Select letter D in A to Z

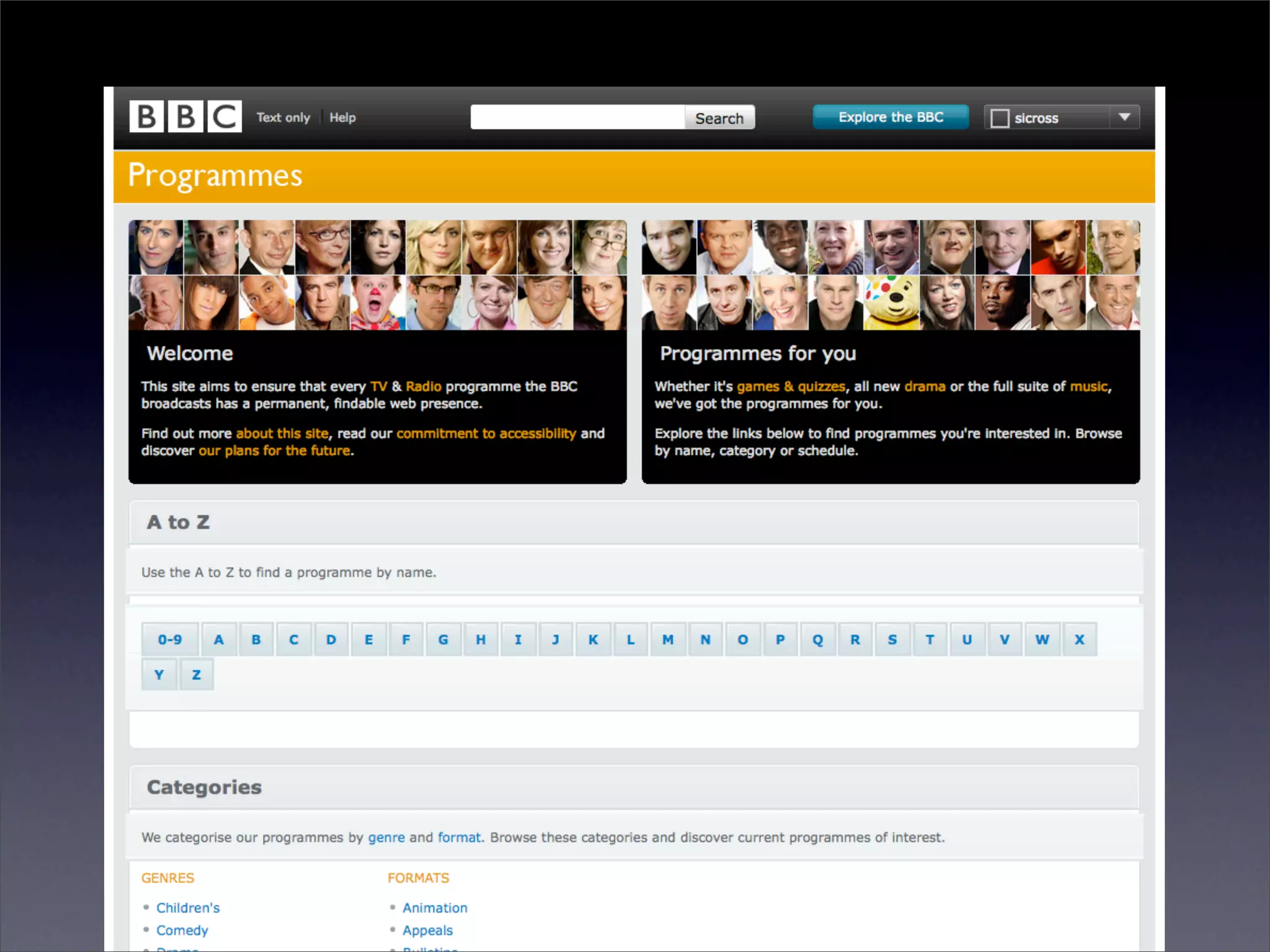pyautogui.click(x=331, y=639)
